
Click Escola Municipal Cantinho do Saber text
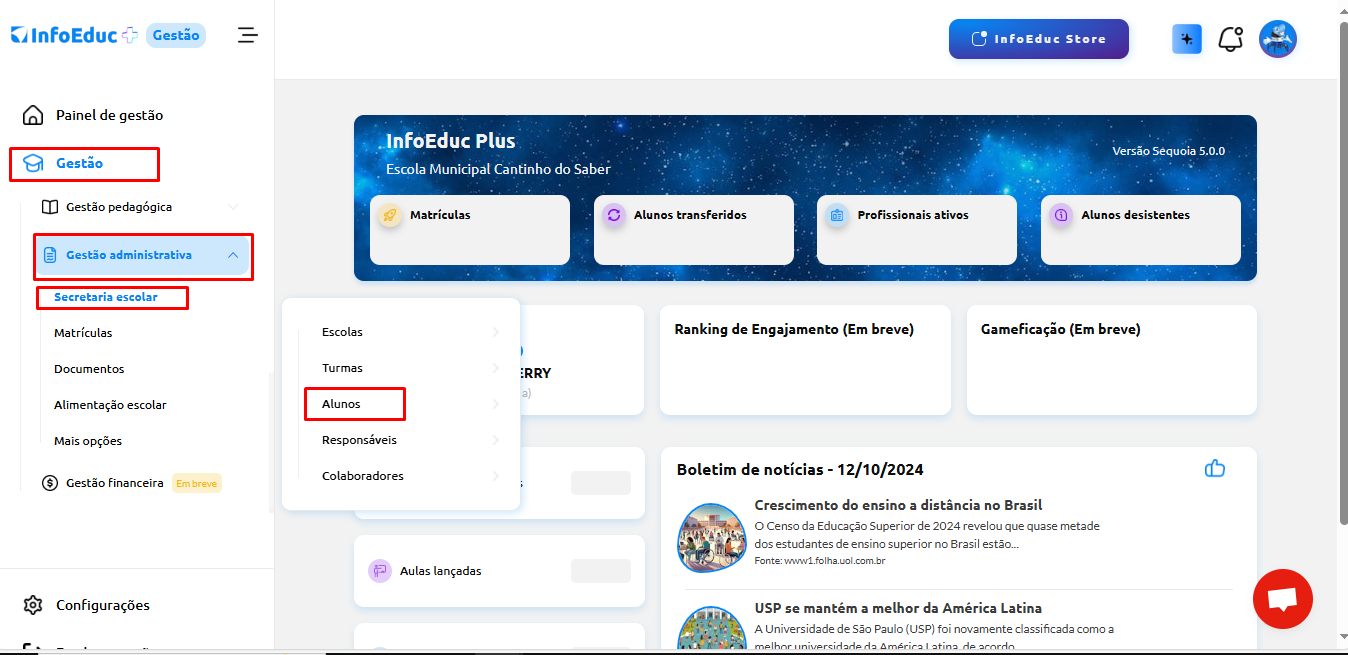(498, 169)
